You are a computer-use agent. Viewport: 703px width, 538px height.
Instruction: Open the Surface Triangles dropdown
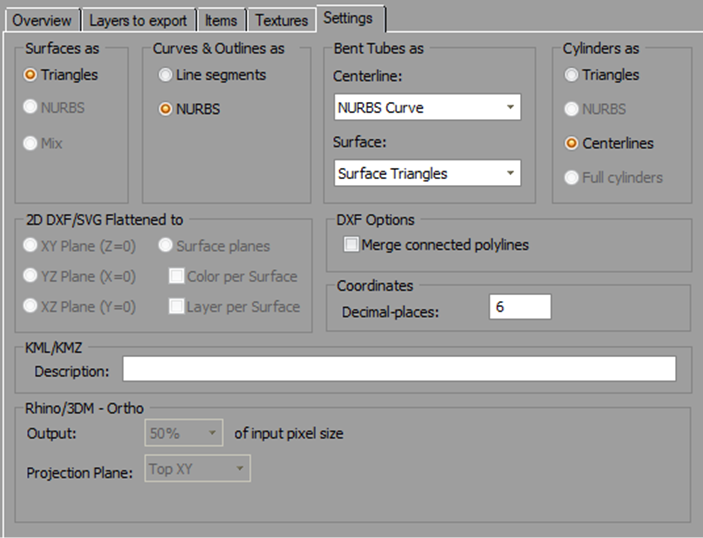point(427,173)
